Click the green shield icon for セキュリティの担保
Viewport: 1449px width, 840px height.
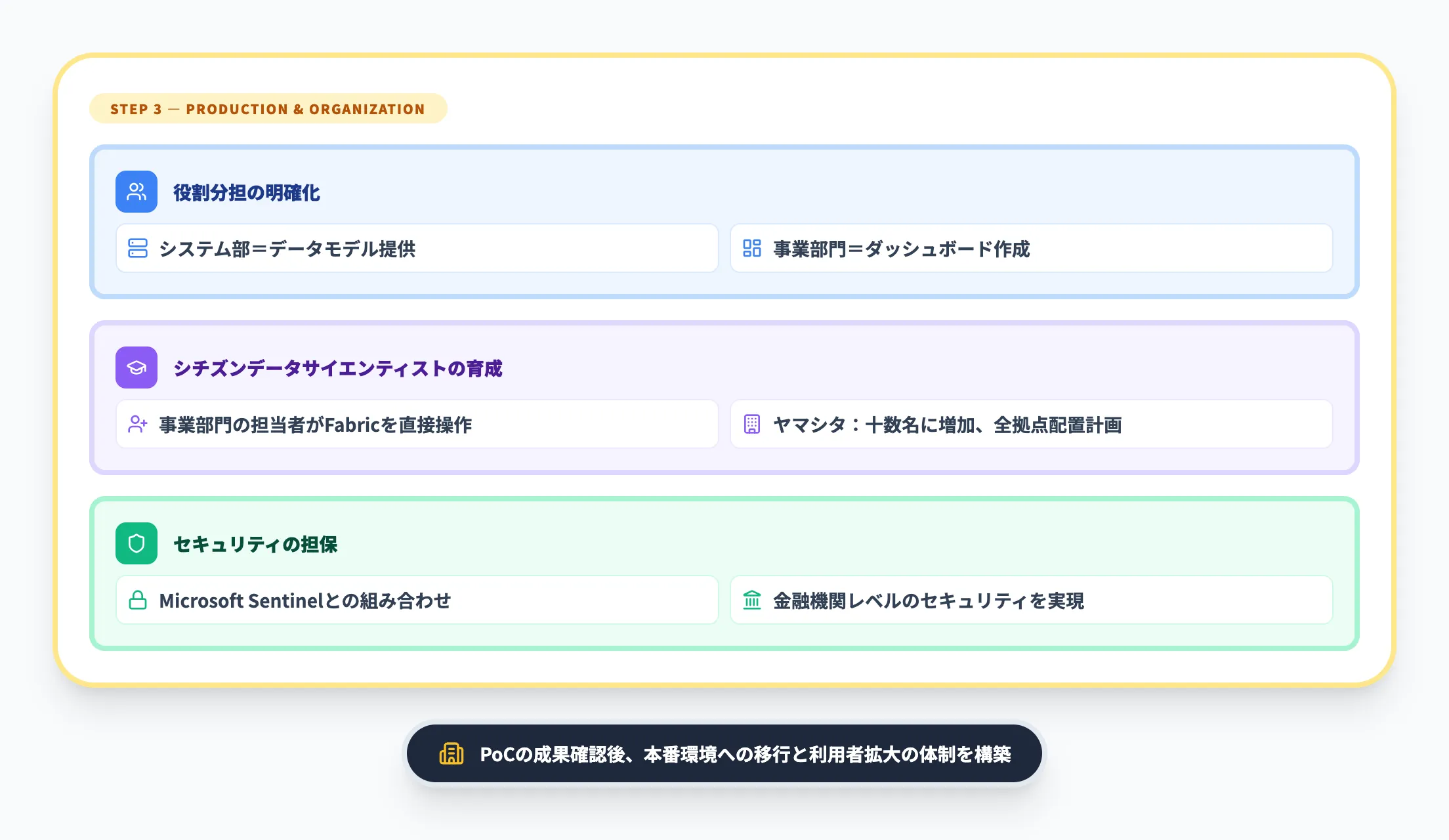click(136, 543)
